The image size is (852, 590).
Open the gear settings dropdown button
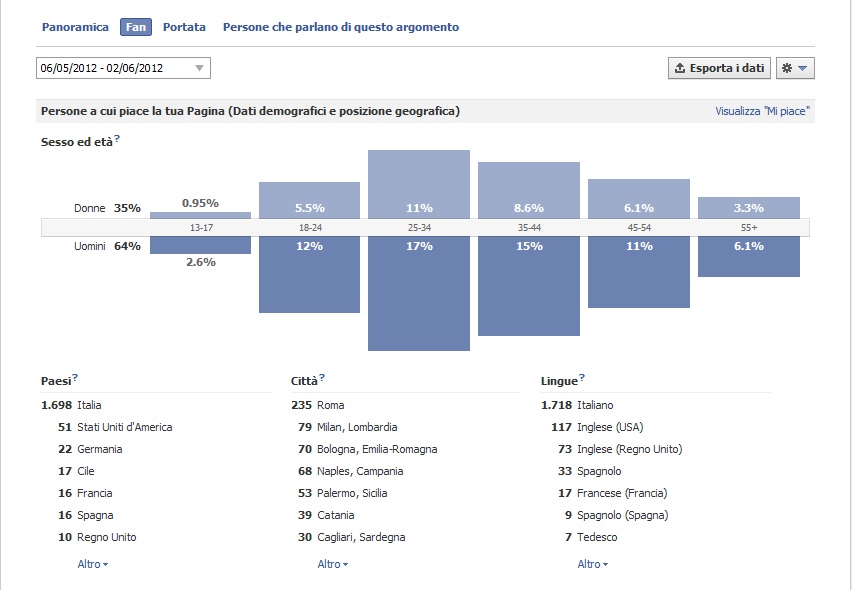(x=795, y=68)
